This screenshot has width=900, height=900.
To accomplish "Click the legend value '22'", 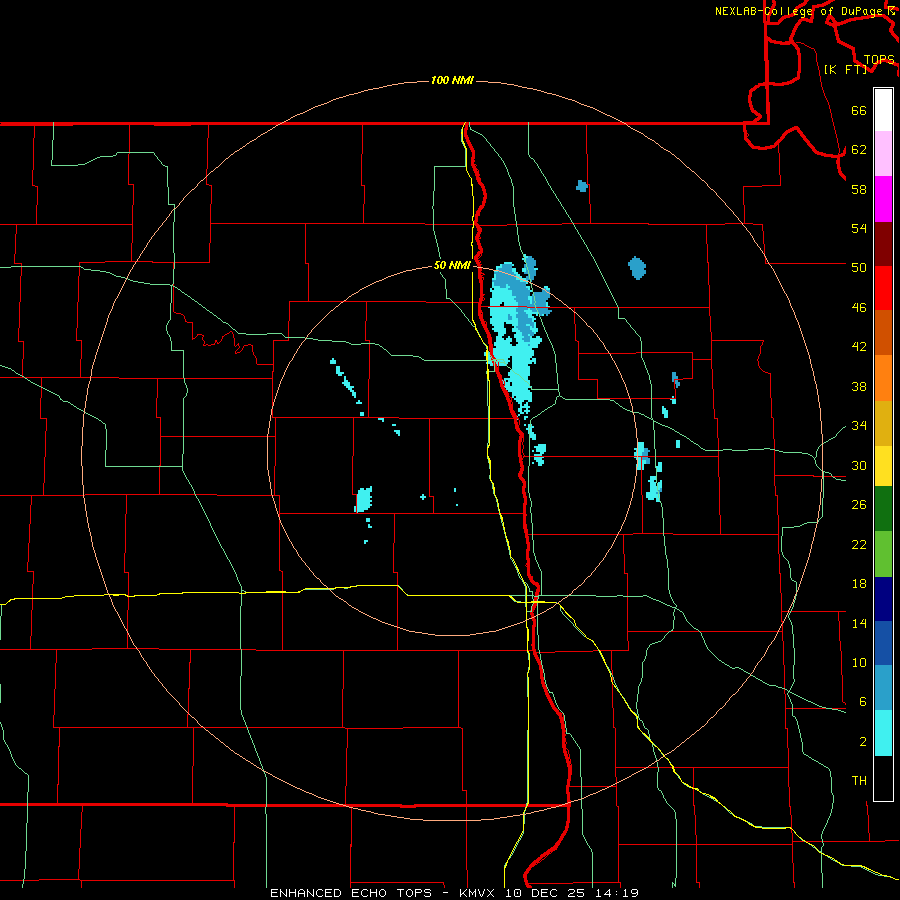I will pos(859,545).
